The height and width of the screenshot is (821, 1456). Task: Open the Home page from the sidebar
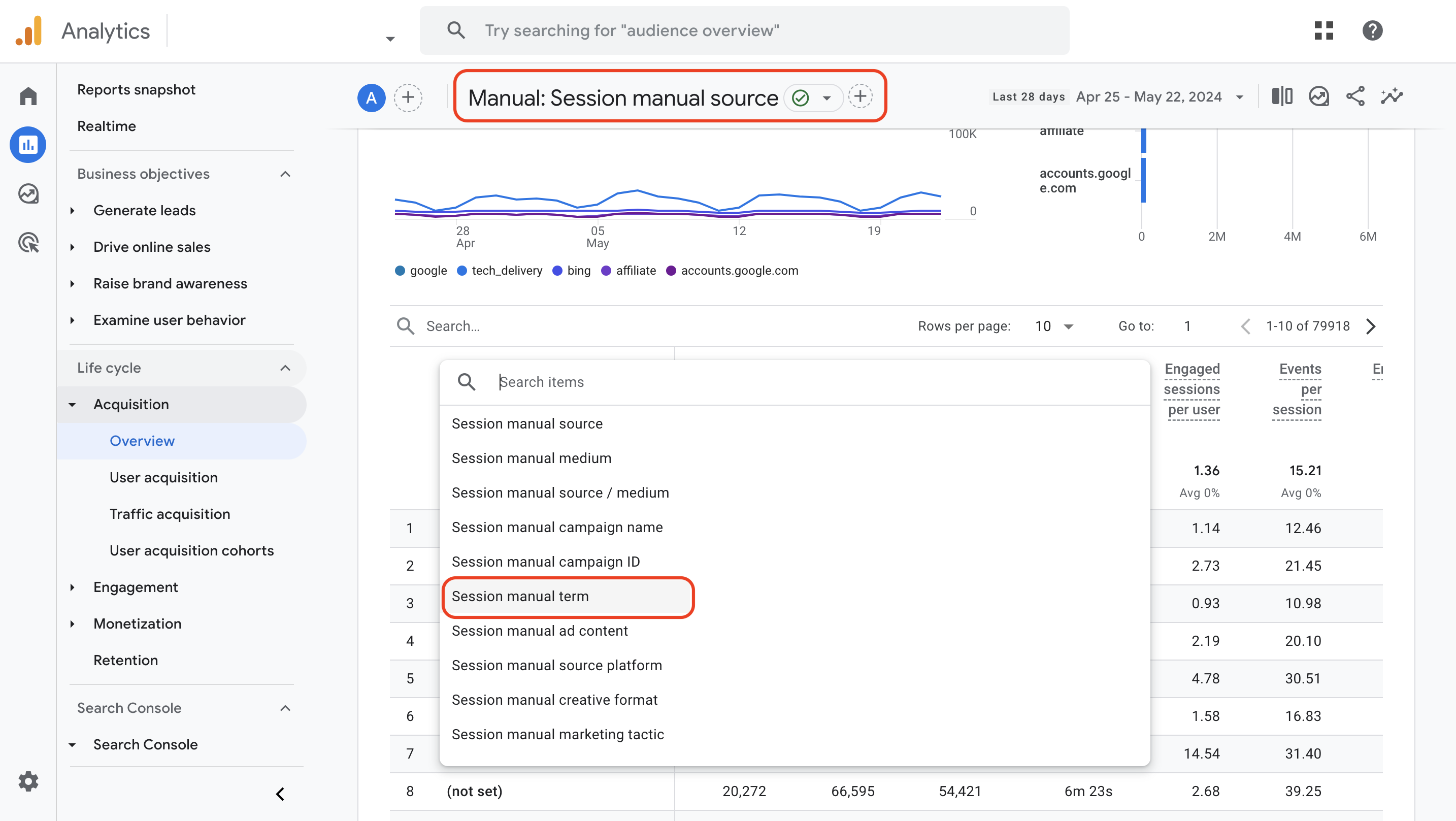coord(28,95)
